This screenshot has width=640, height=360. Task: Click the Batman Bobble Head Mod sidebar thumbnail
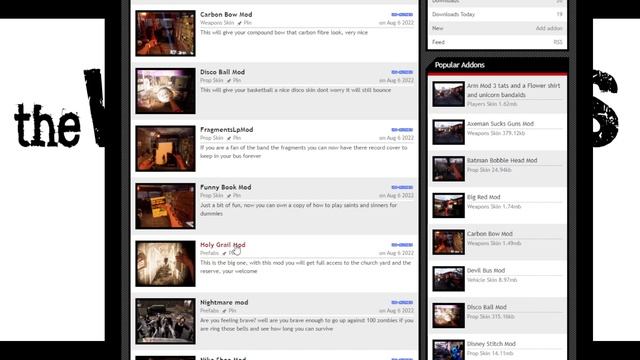449,169
